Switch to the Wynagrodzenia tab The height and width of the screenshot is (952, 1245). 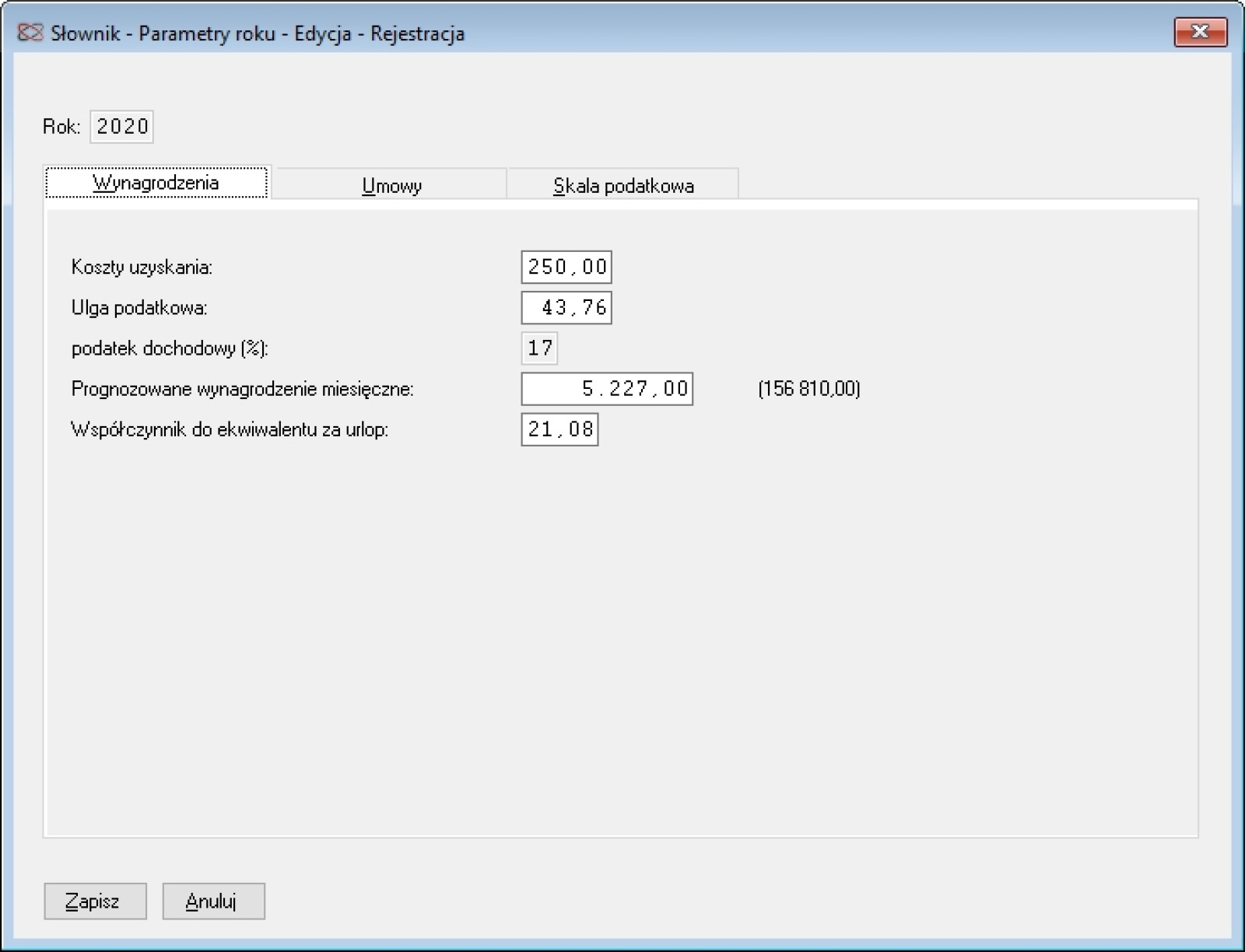[156, 184]
